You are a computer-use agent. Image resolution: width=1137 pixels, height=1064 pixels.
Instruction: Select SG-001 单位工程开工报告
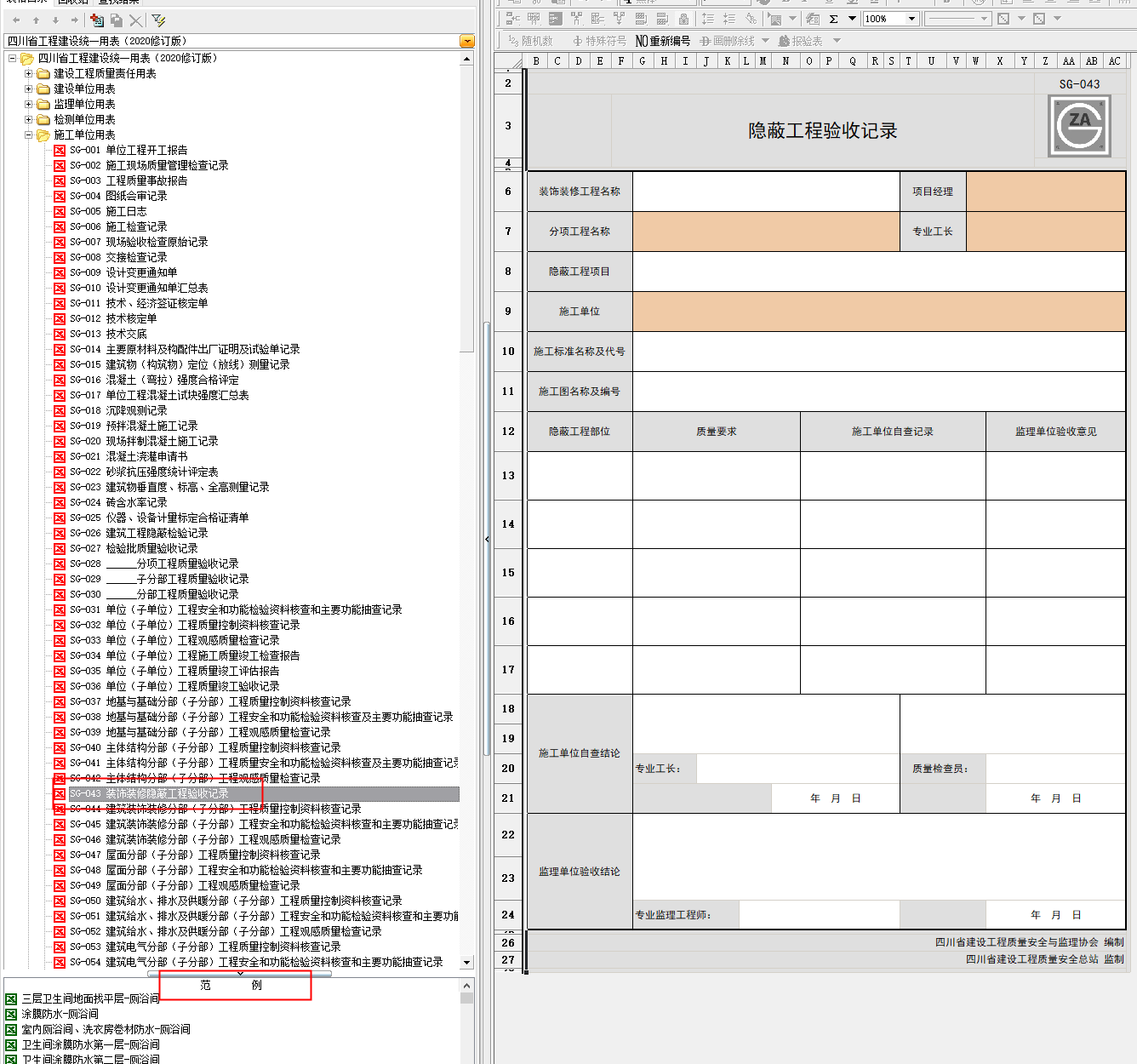129,150
